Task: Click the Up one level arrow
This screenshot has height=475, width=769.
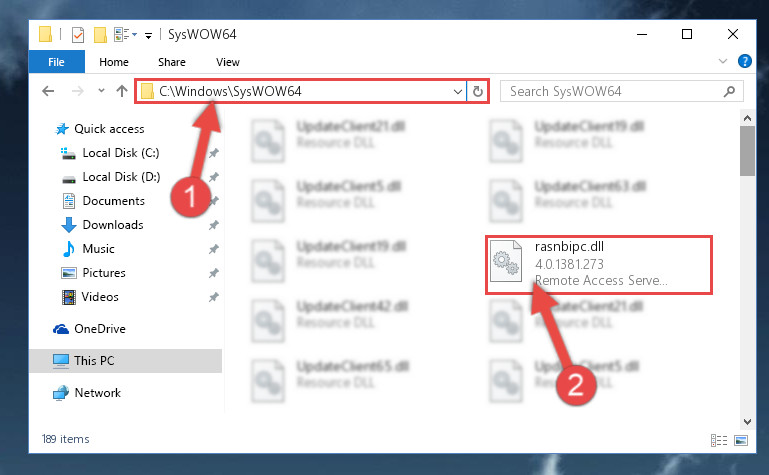Action: (x=122, y=91)
